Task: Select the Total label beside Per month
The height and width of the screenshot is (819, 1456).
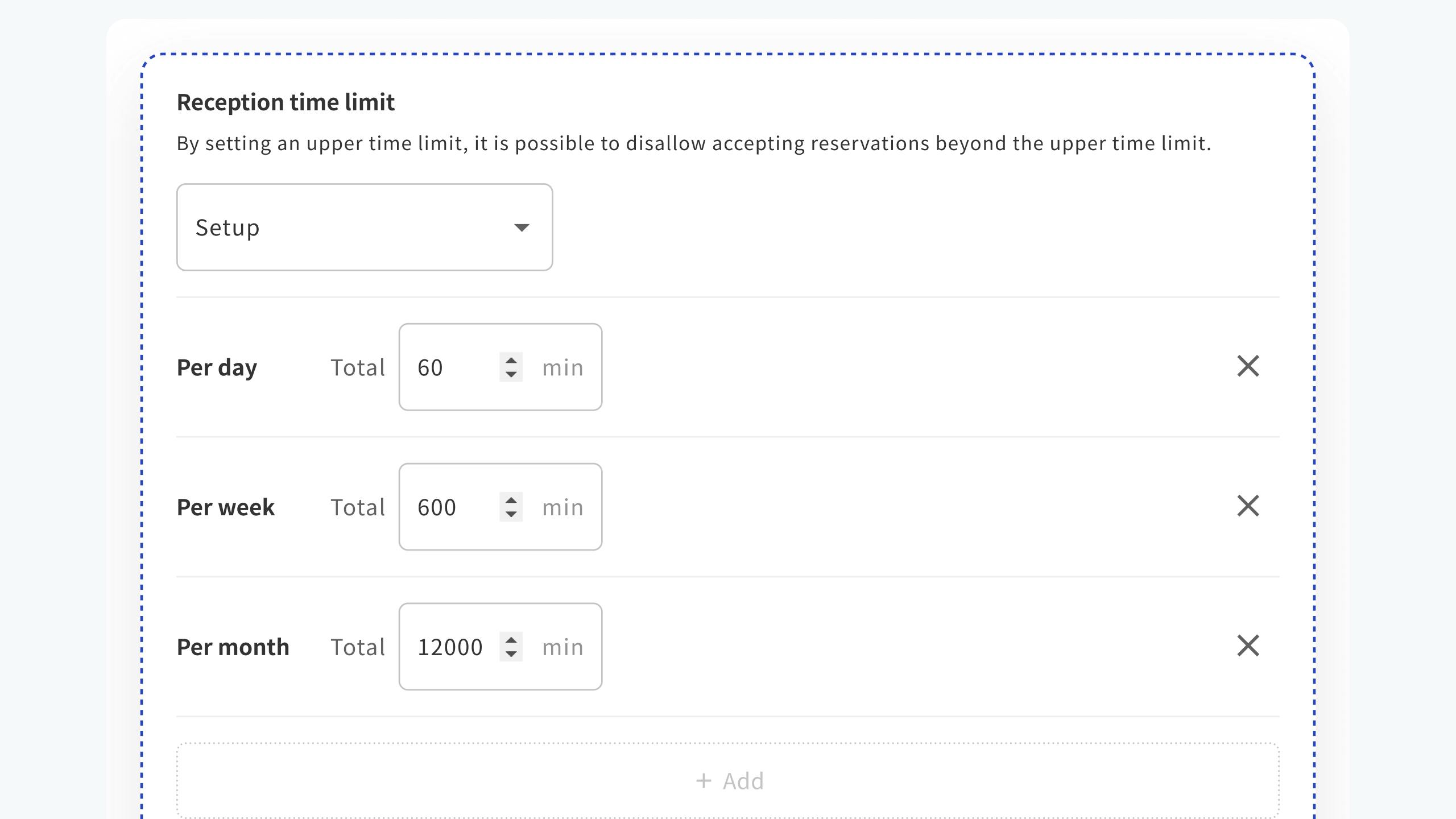Action: 358,647
